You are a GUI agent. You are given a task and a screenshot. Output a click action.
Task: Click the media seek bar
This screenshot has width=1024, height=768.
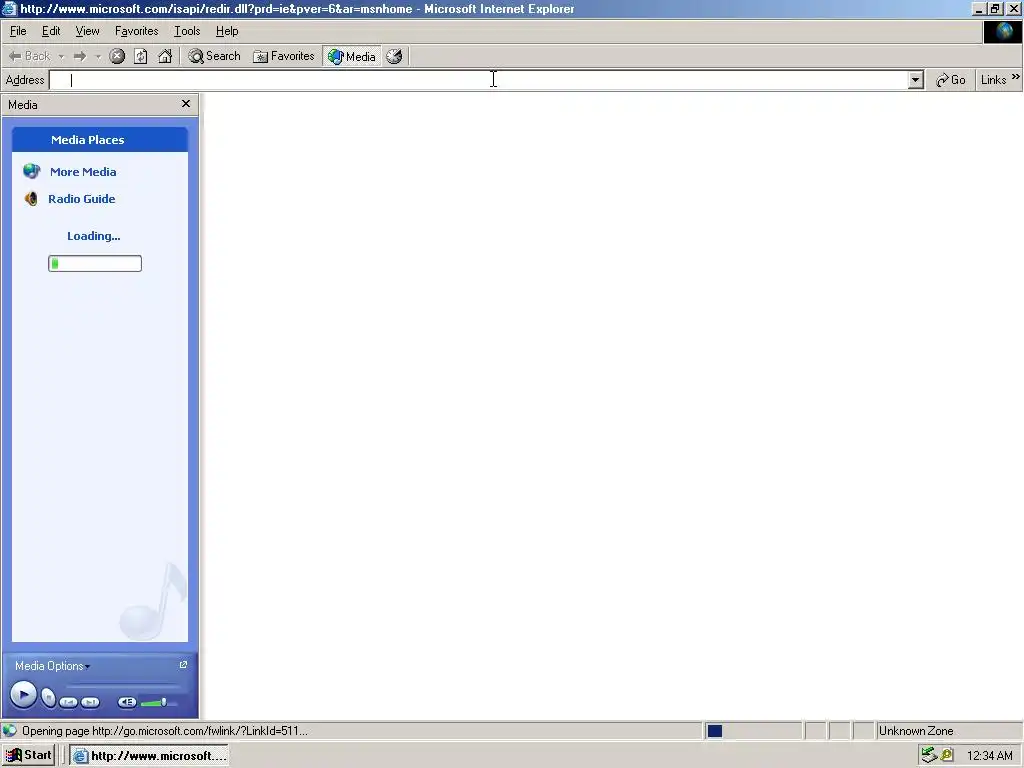pyautogui.click(x=123, y=686)
